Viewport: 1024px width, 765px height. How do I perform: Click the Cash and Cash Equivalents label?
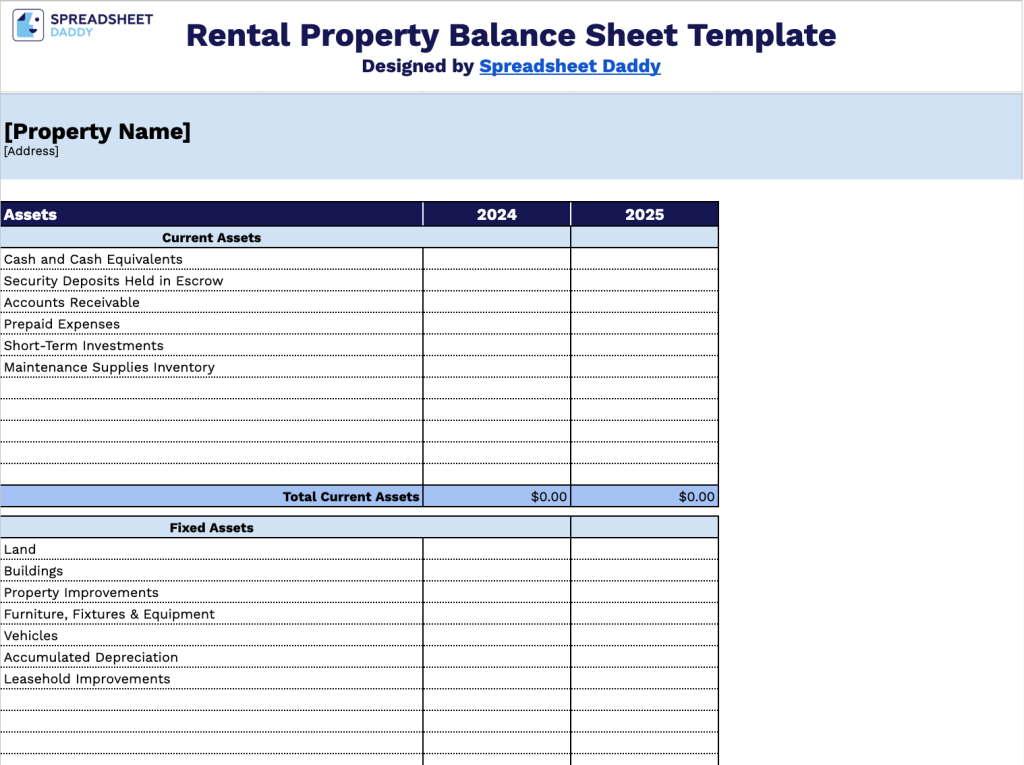(x=93, y=259)
